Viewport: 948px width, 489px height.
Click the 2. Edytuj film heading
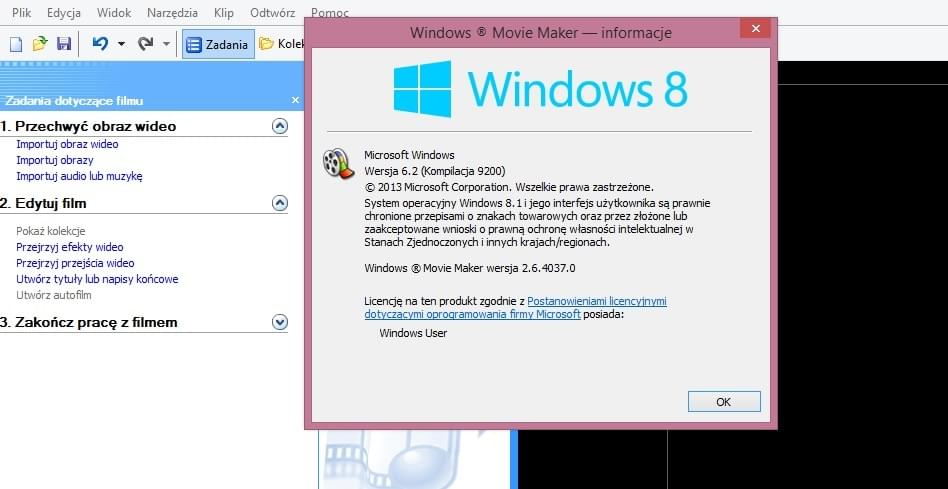(x=44, y=203)
